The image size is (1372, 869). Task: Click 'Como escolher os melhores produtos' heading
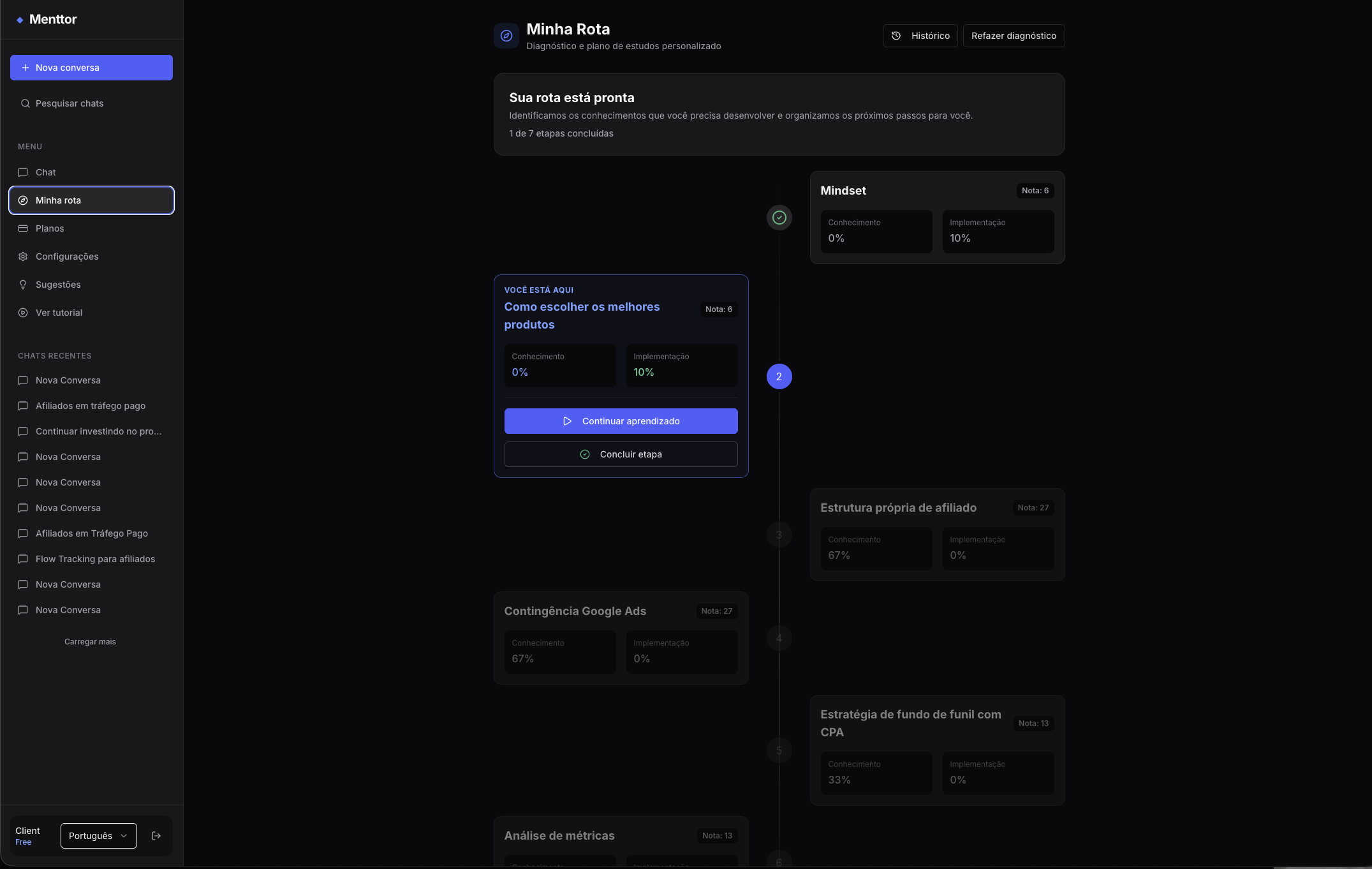[582, 316]
